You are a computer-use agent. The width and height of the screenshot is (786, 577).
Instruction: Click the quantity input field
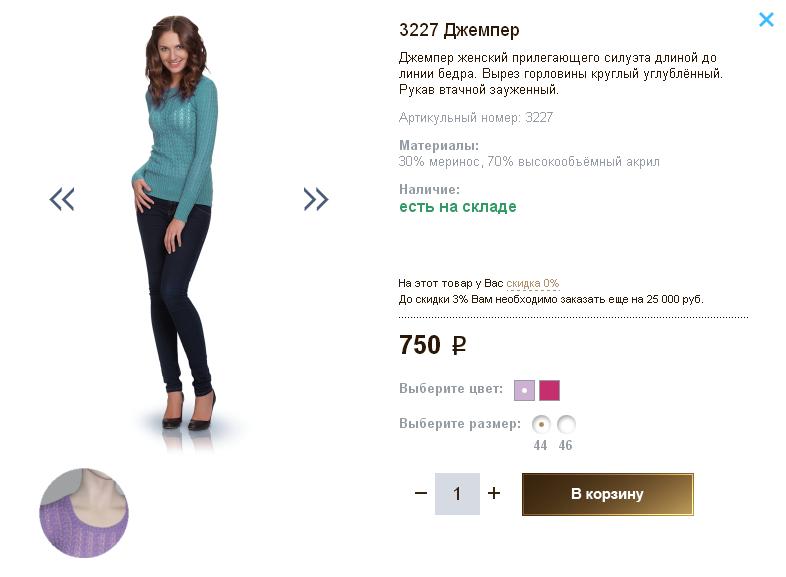click(x=457, y=494)
